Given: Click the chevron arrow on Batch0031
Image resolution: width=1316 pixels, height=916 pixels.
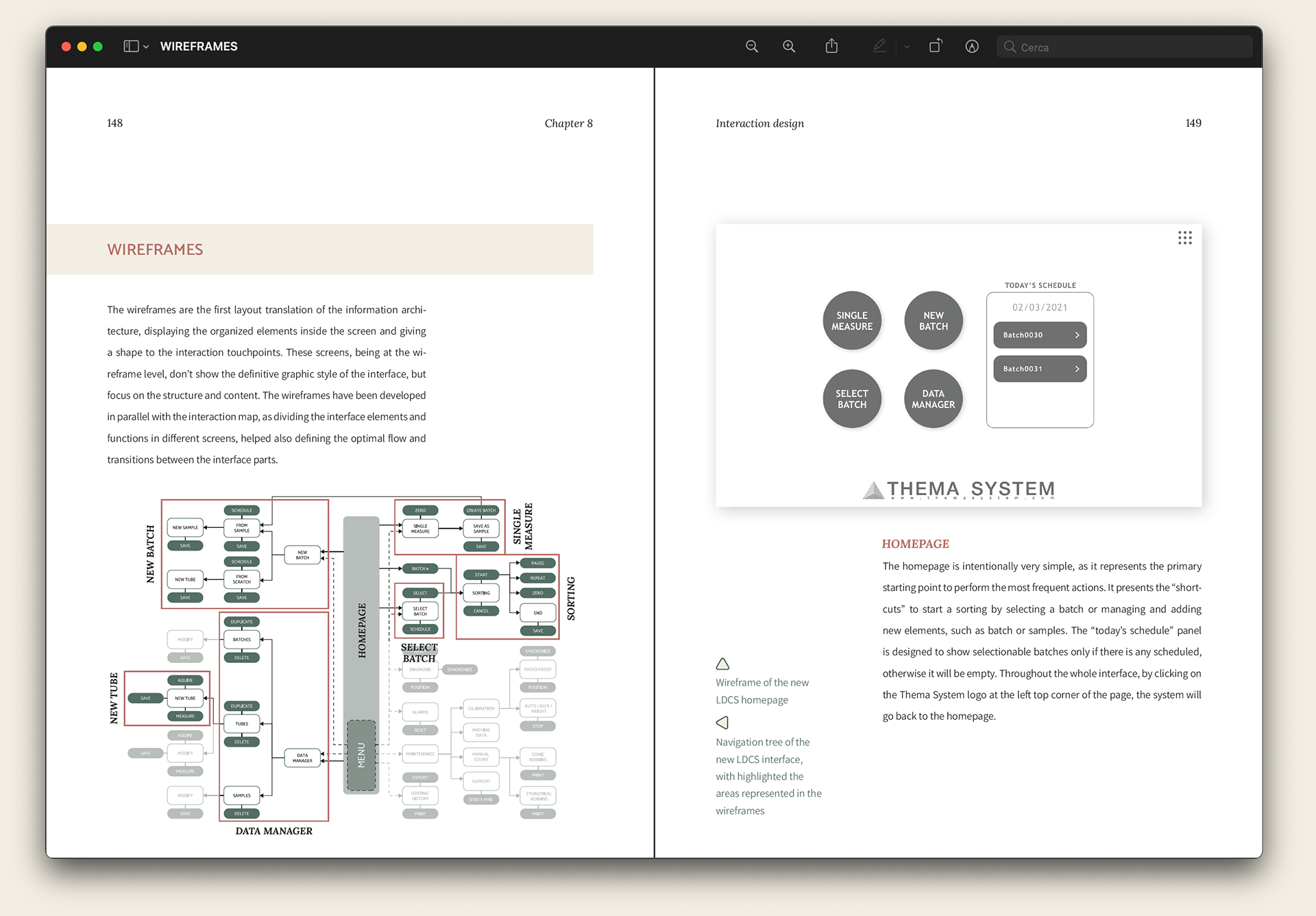Looking at the screenshot, I should [x=1077, y=369].
